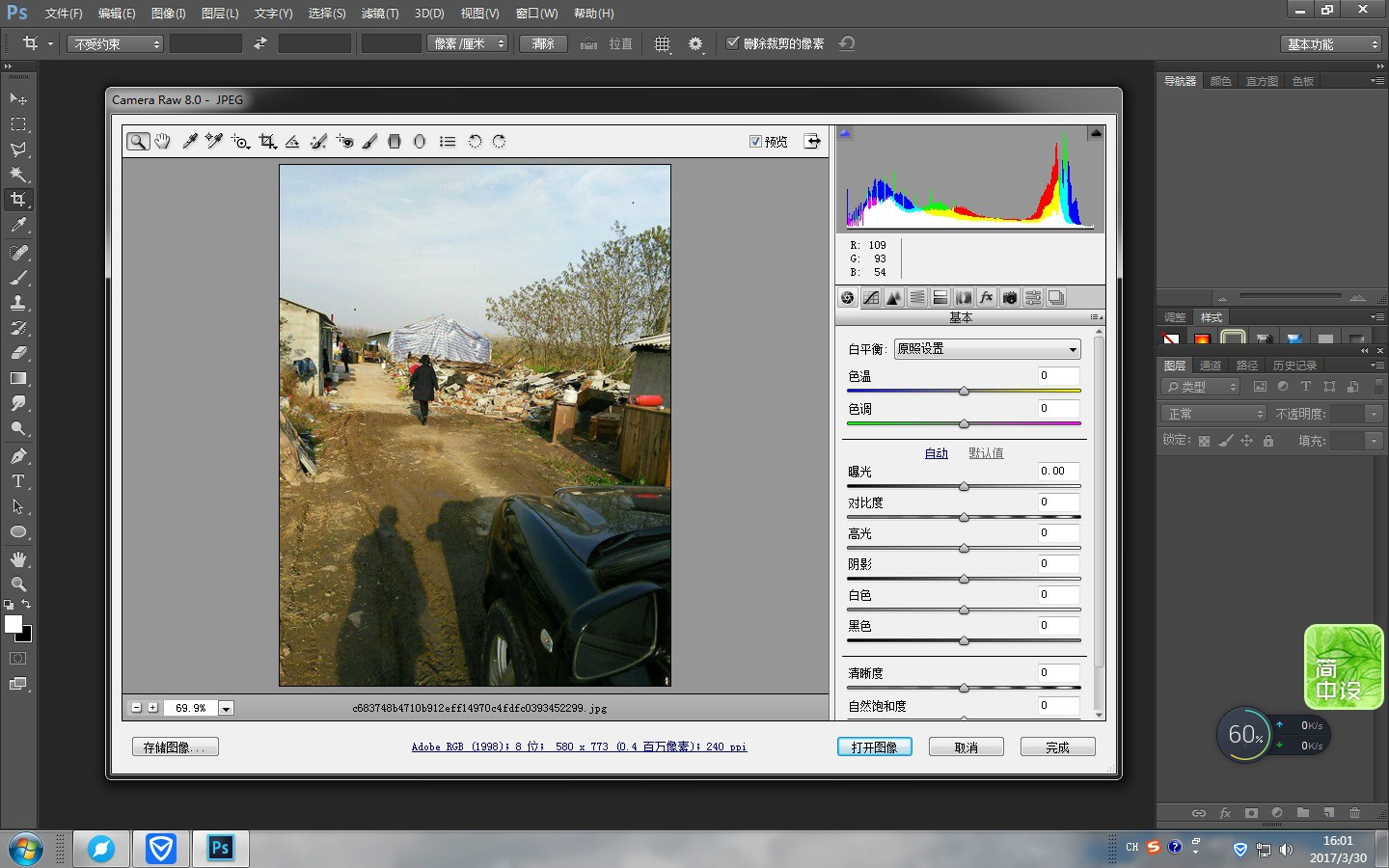Click the 存储图像 button
Image resolution: width=1389 pixels, height=868 pixels.
[x=176, y=747]
